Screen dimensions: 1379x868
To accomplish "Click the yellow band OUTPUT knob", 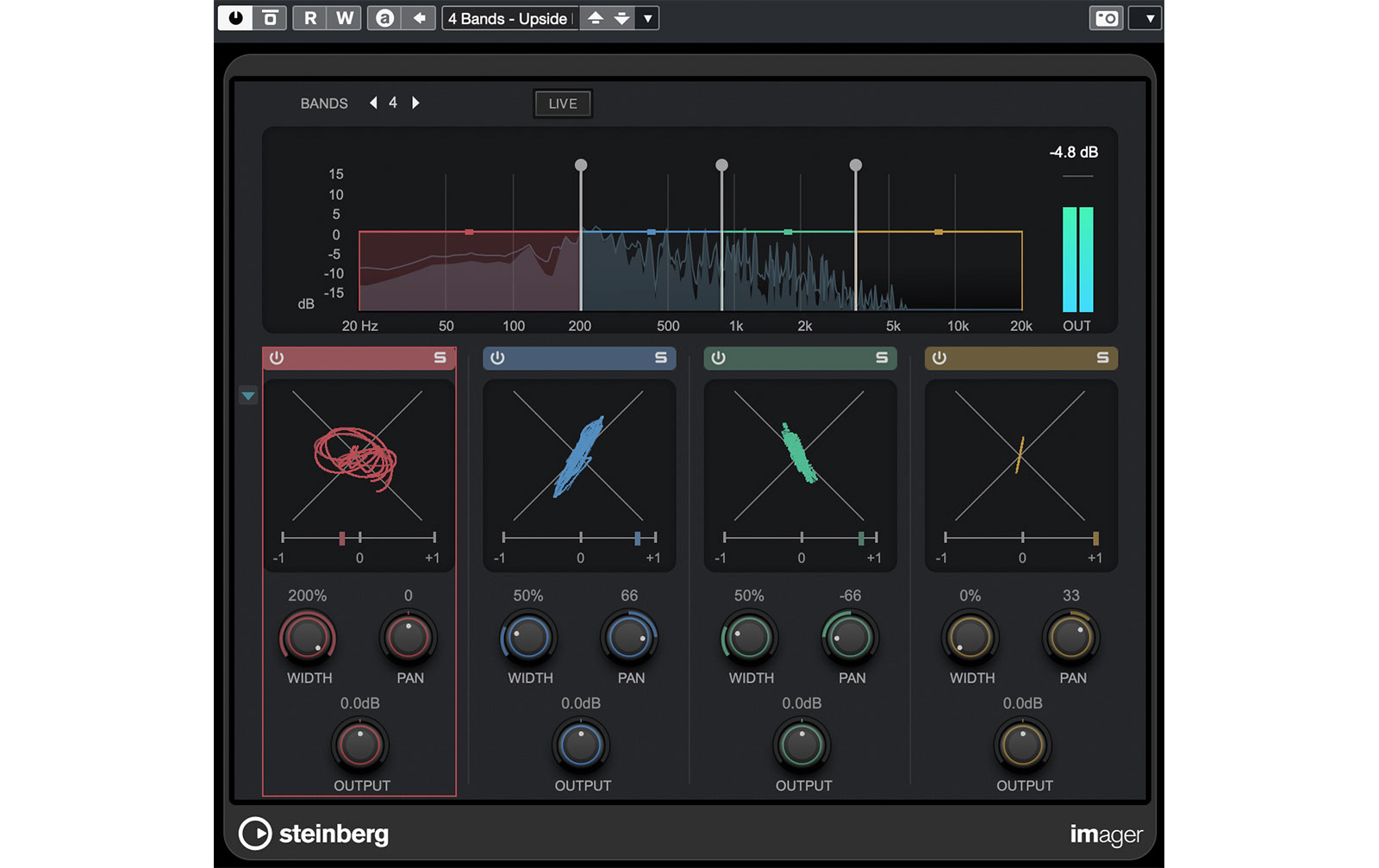I will click(x=1023, y=746).
